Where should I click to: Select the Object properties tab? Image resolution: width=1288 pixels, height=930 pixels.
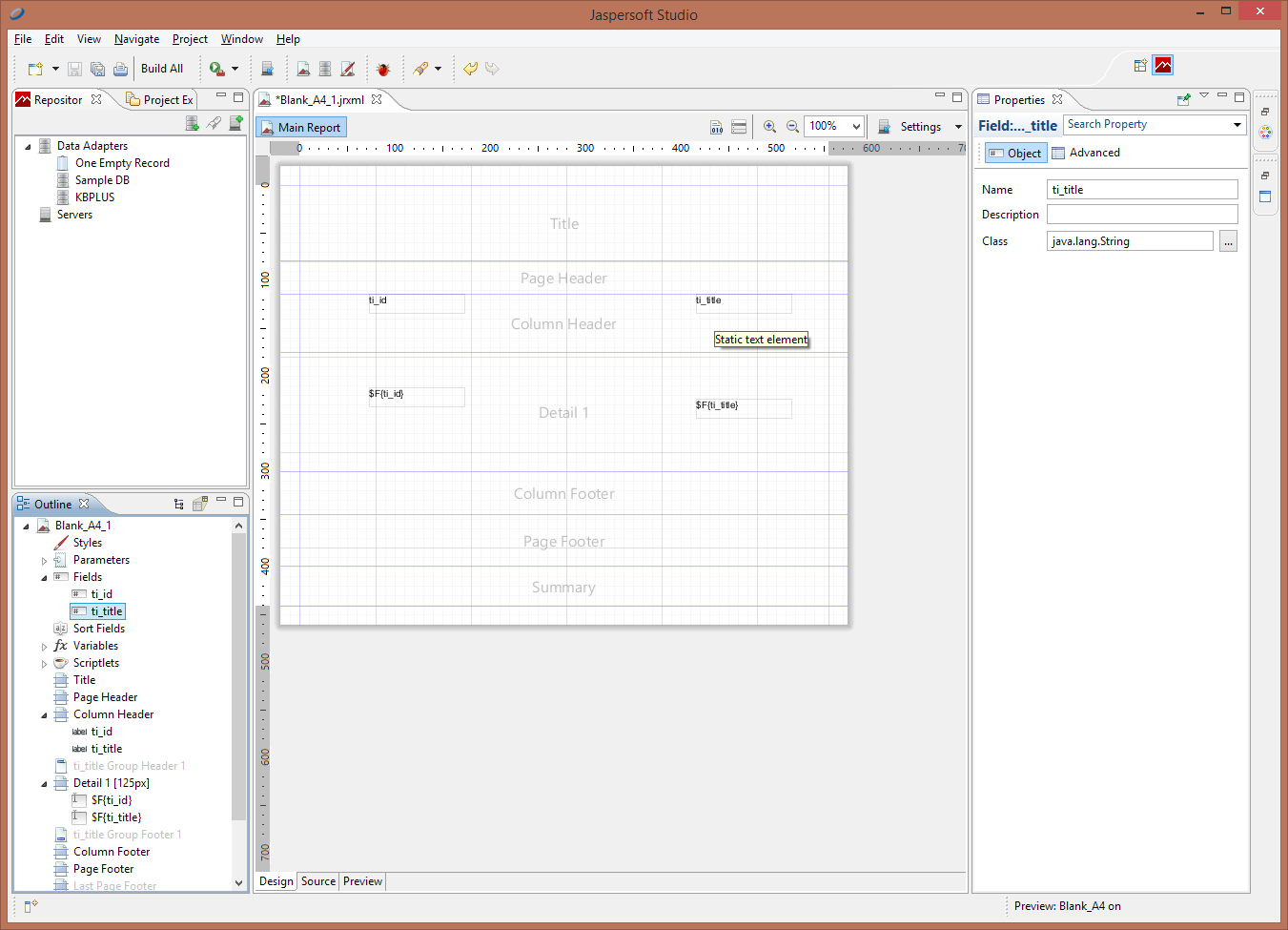pos(1015,153)
